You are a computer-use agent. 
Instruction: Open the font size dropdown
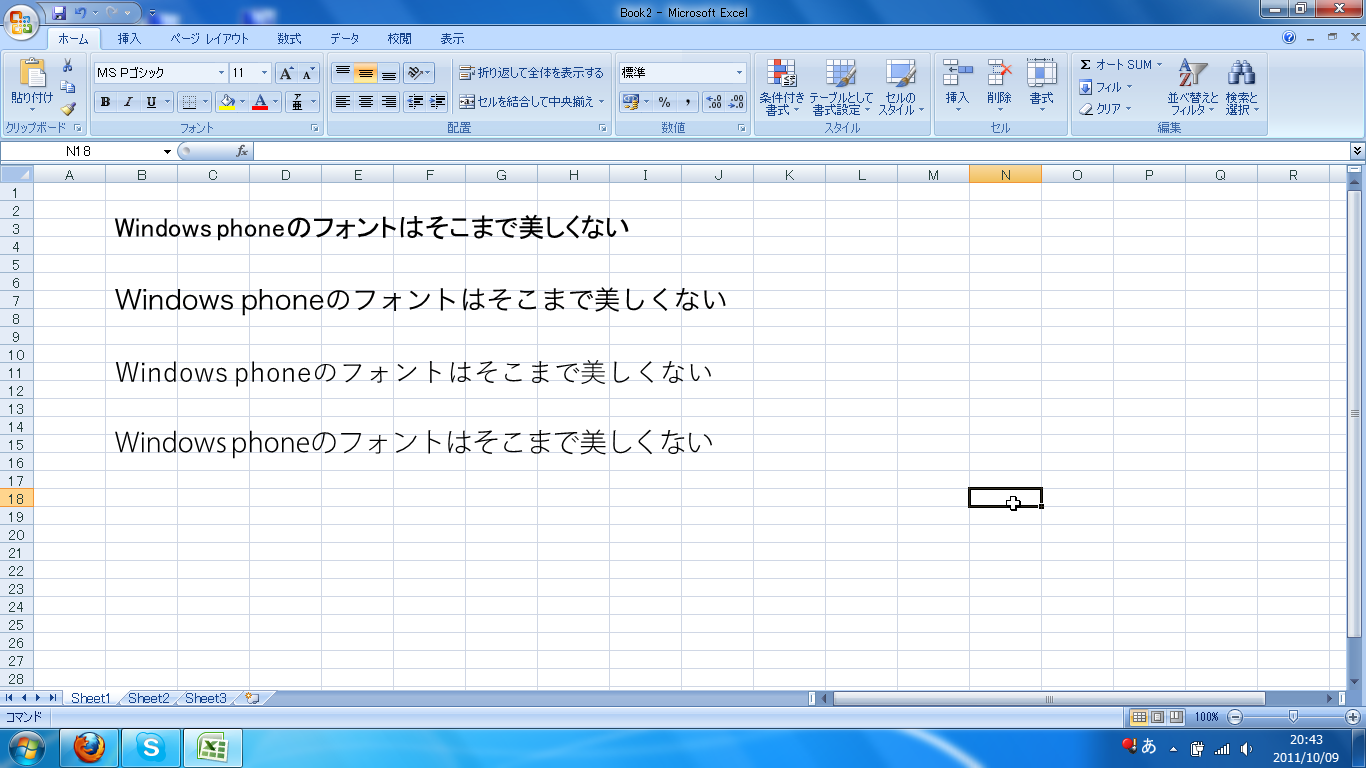coord(264,73)
